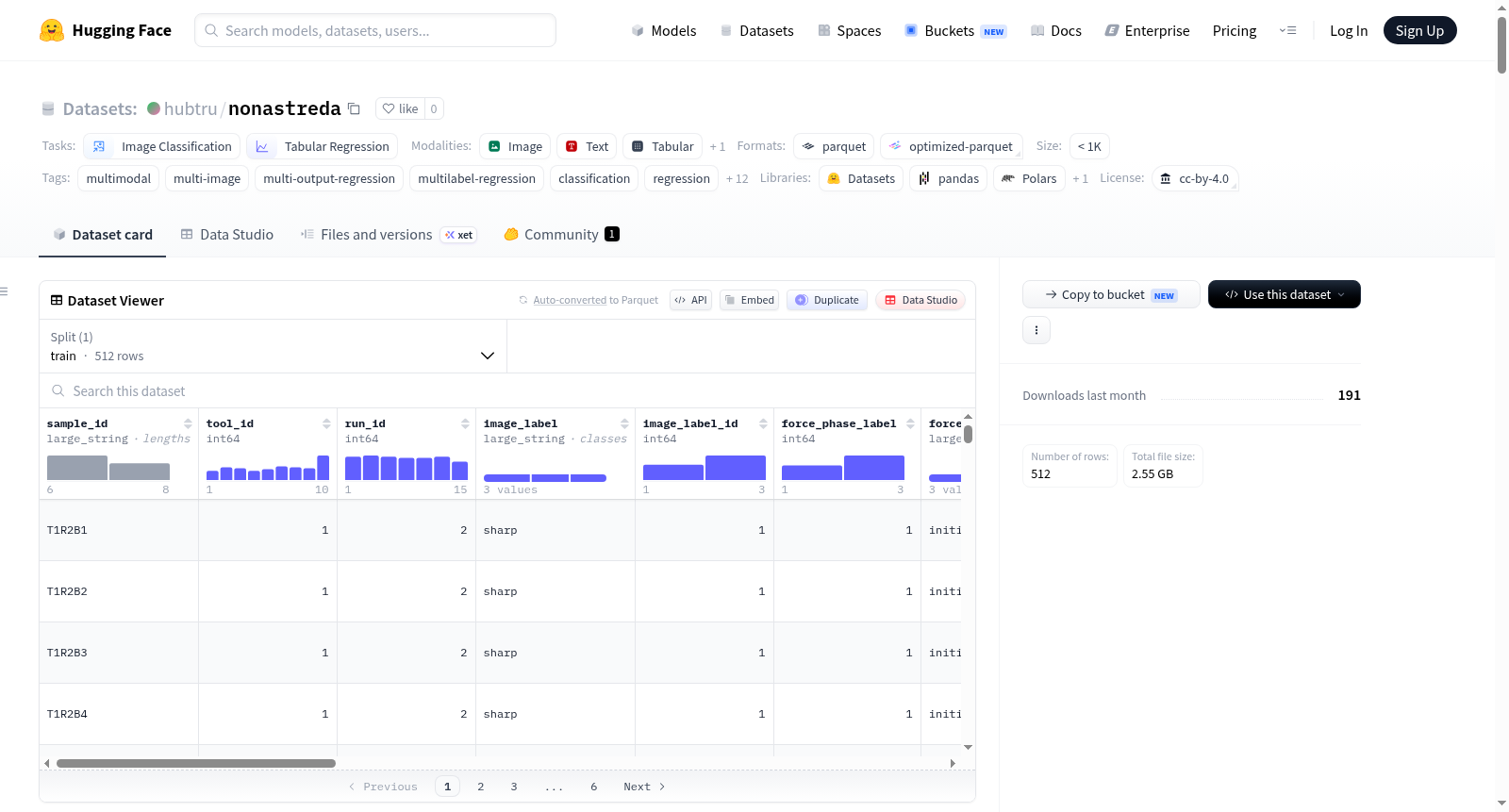Click the Tabular Regression task tag
Viewport: 1509px width, 812px height.
[323, 146]
